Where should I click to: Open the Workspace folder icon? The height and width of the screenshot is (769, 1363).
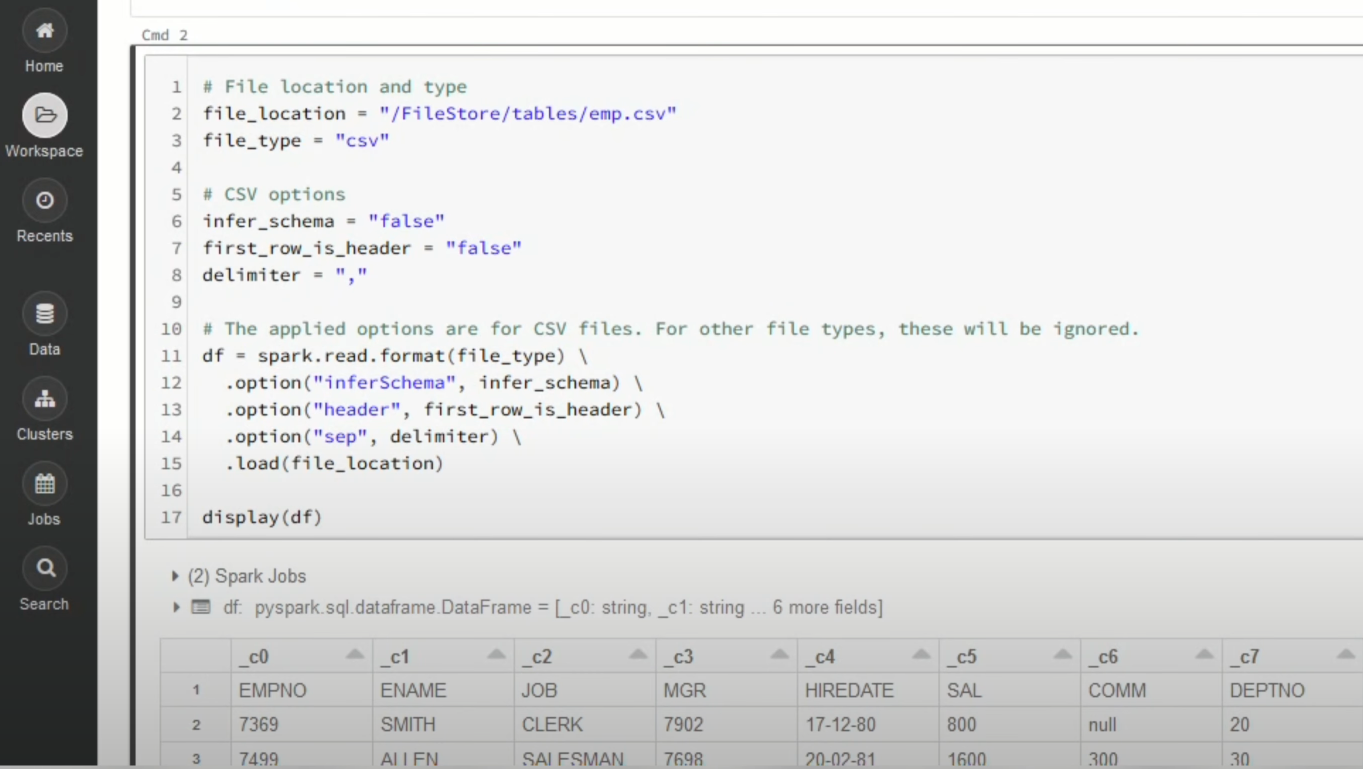tap(45, 115)
